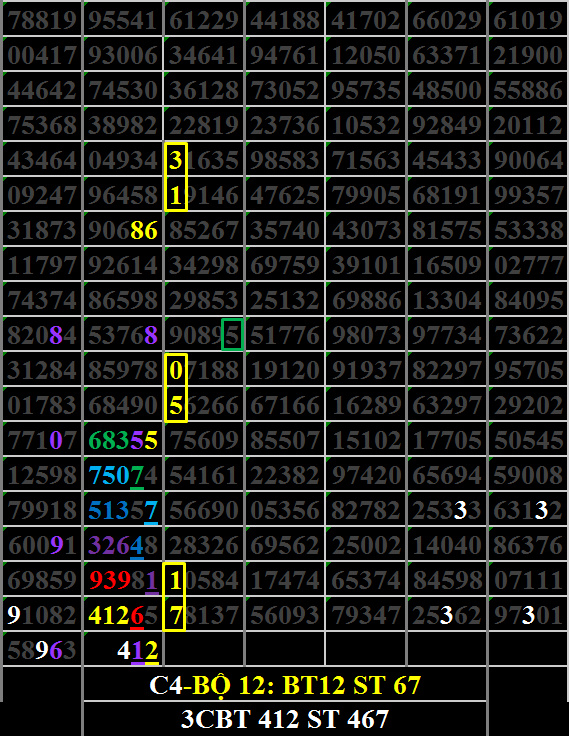The image size is (569, 736).
Task: Select cell with value 90064
Action: pyautogui.click(x=528, y=160)
